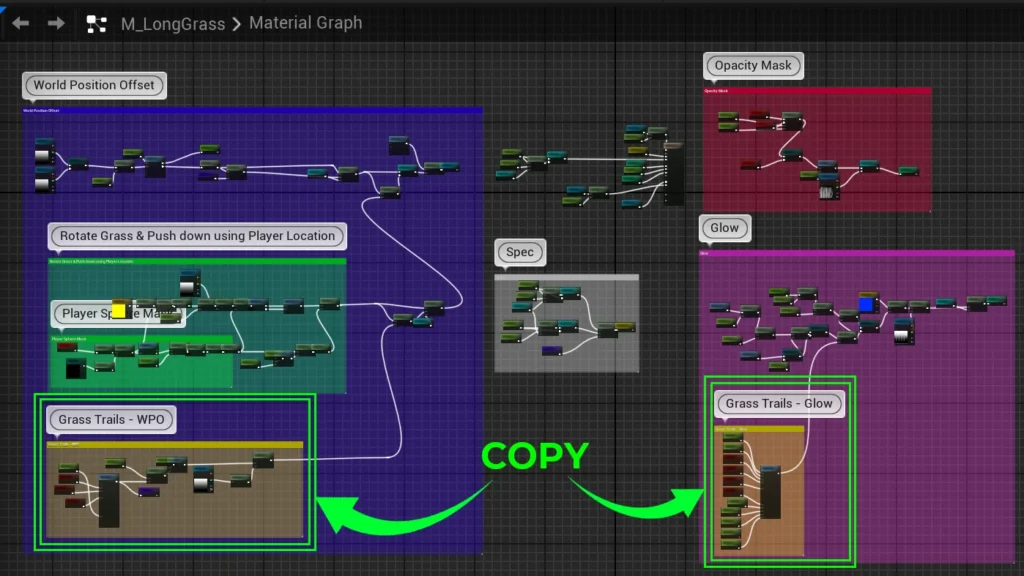Click the yellow color node
The height and width of the screenshot is (576, 1024).
click(x=119, y=310)
